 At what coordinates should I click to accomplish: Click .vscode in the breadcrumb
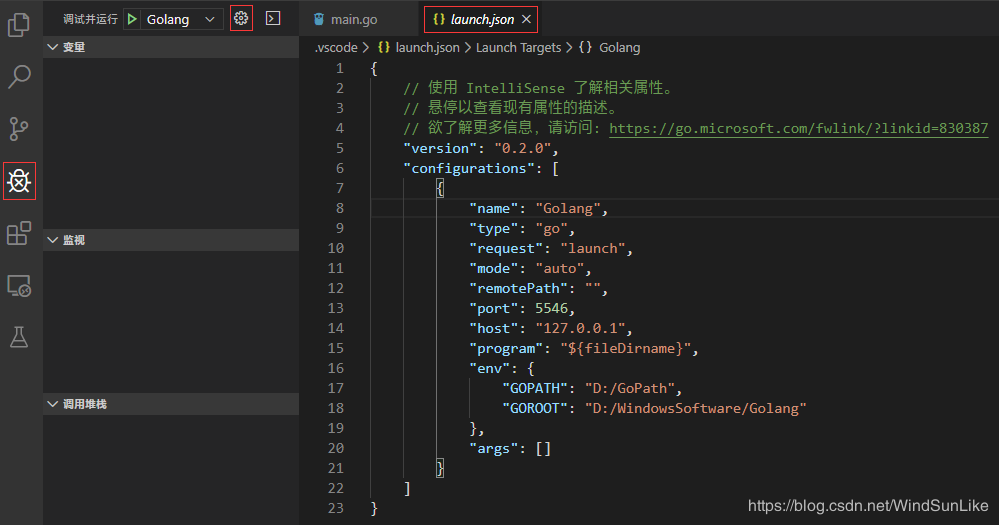337,47
